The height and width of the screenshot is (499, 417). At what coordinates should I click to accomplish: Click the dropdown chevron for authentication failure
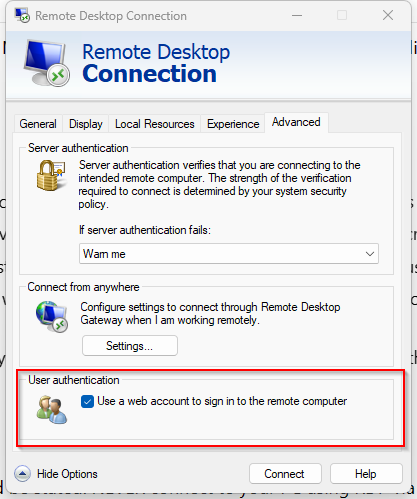(370, 254)
